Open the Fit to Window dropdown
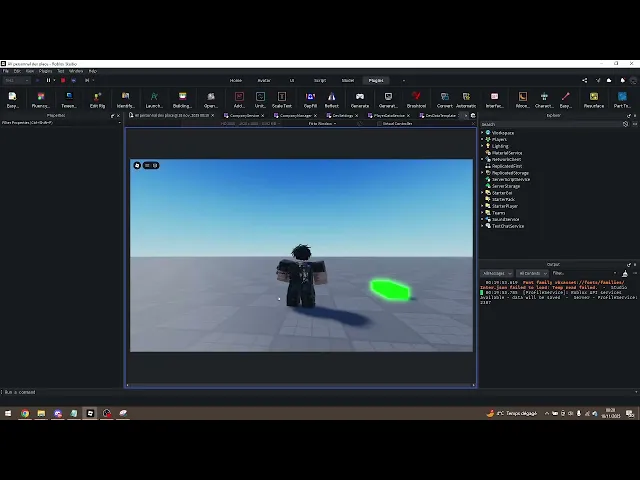The width and height of the screenshot is (640, 480). 322,124
